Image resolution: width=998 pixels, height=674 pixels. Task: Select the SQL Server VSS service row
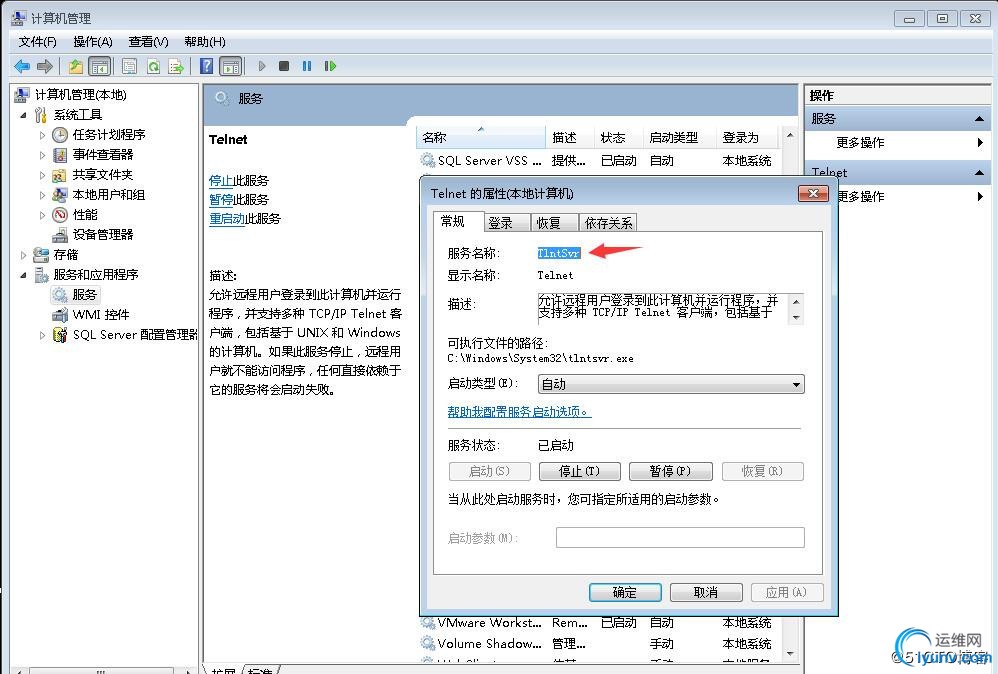point(598,160)
